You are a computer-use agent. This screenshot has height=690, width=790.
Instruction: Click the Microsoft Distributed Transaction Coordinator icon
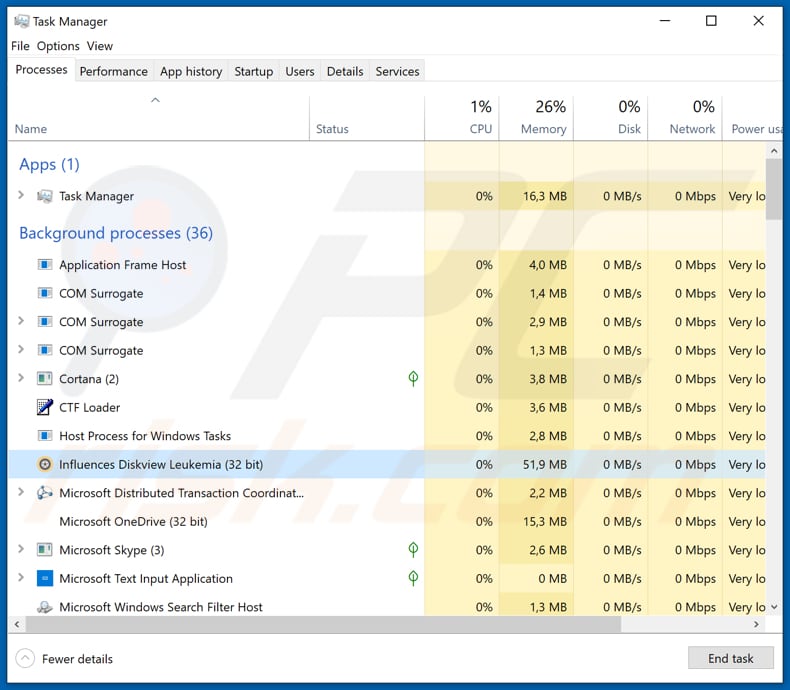(45, 493)
